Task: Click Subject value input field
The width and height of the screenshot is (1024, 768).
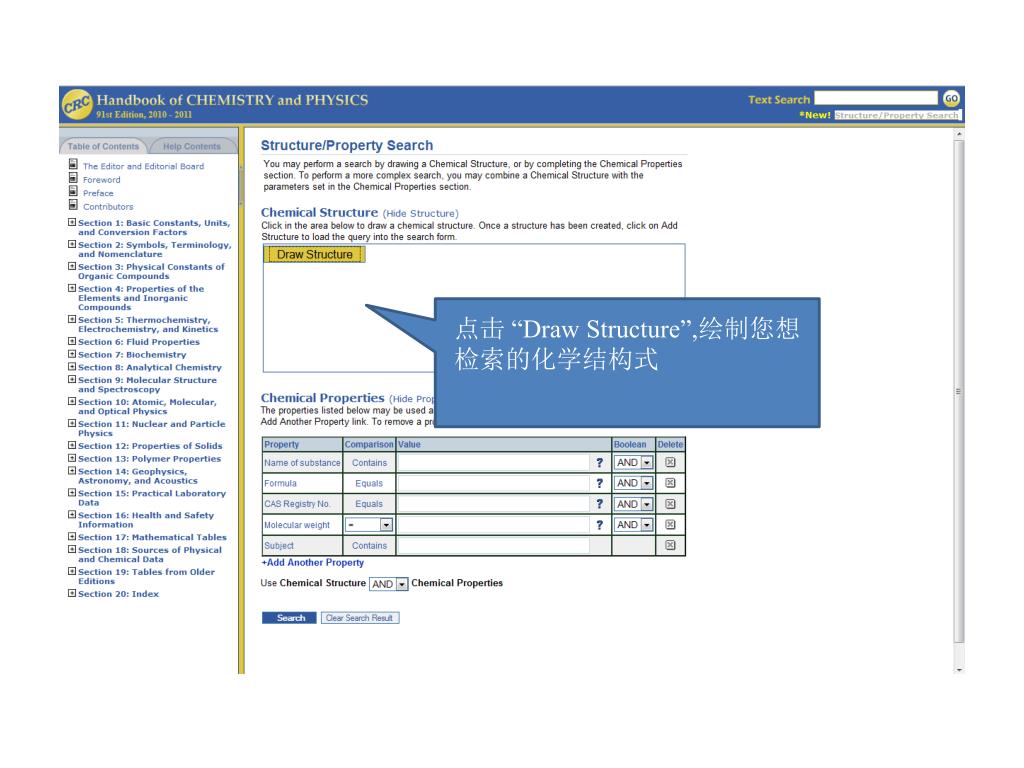Action: [493, 545]
